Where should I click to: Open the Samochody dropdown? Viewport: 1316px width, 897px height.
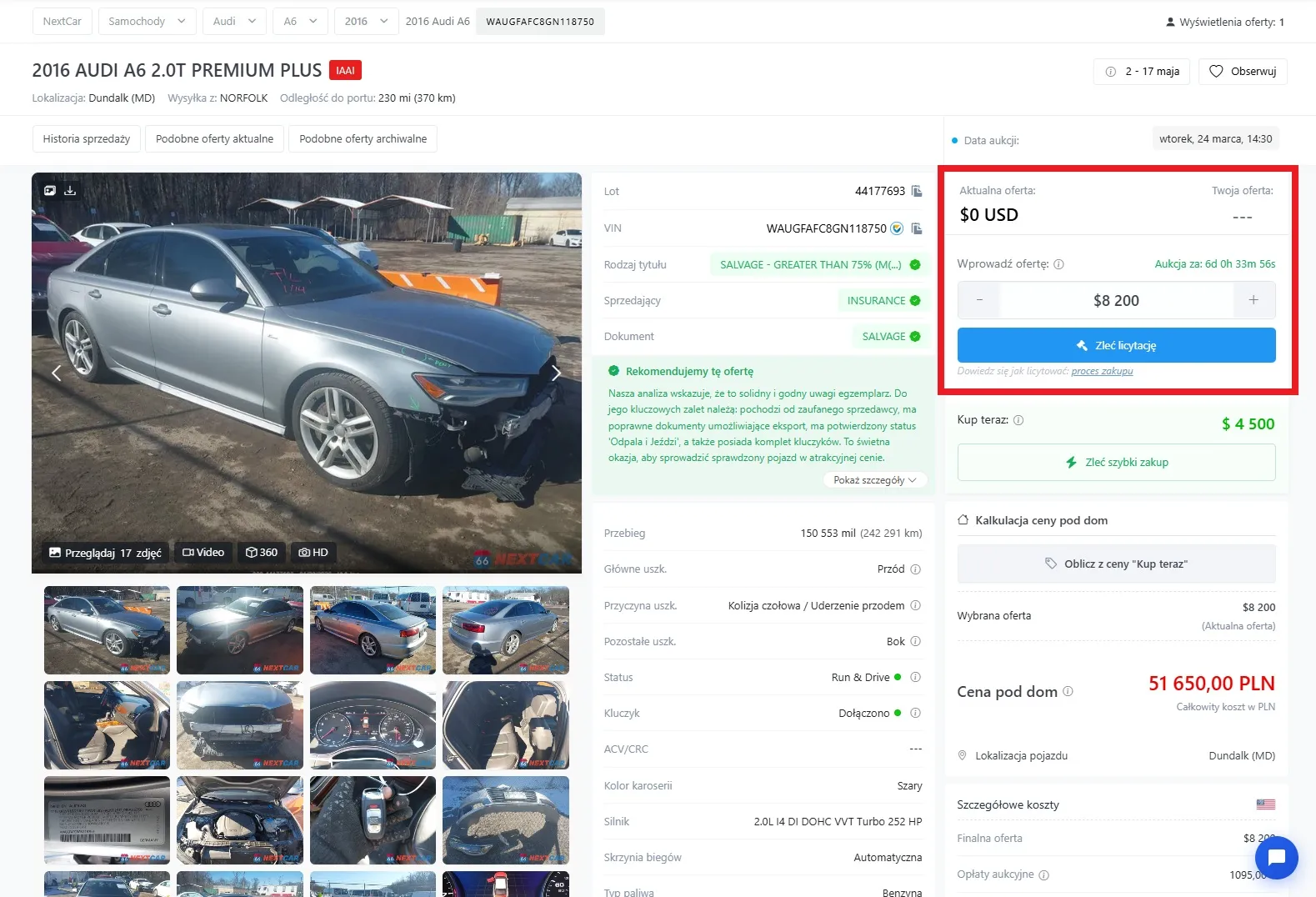147,22
